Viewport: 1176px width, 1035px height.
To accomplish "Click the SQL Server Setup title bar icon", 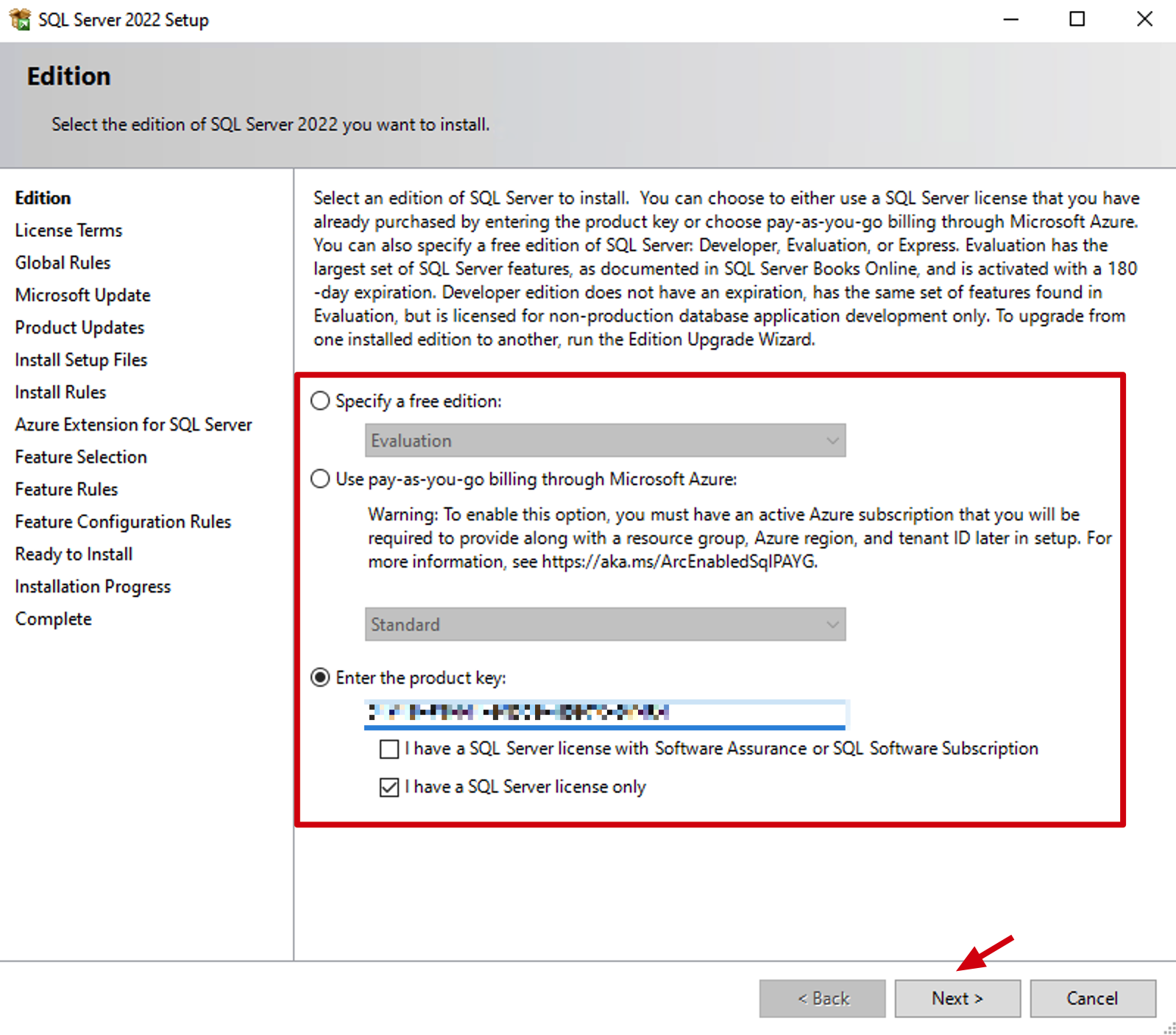I will click(x=20, y=19).
